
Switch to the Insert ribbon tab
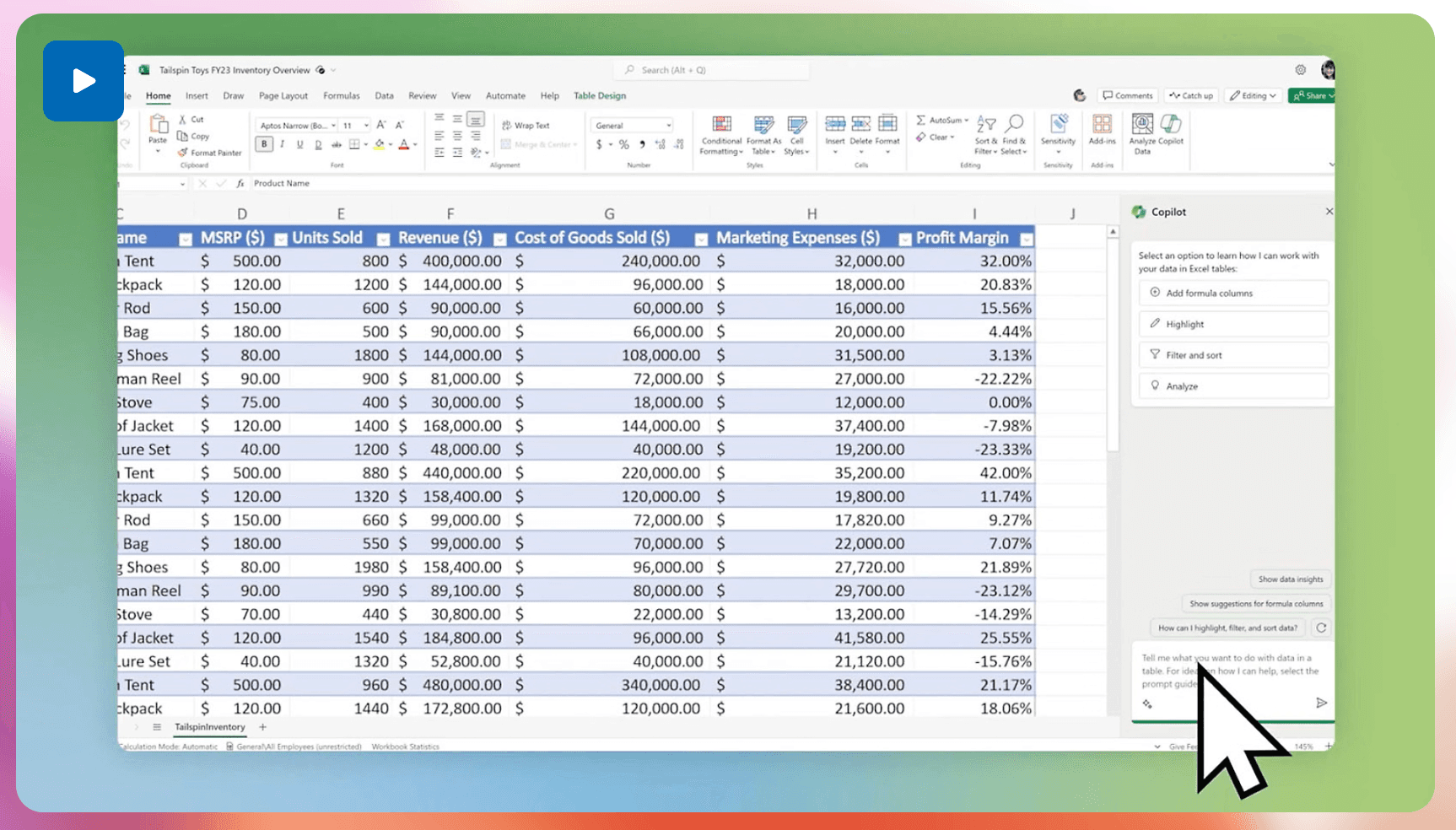[x=197, y=96]
